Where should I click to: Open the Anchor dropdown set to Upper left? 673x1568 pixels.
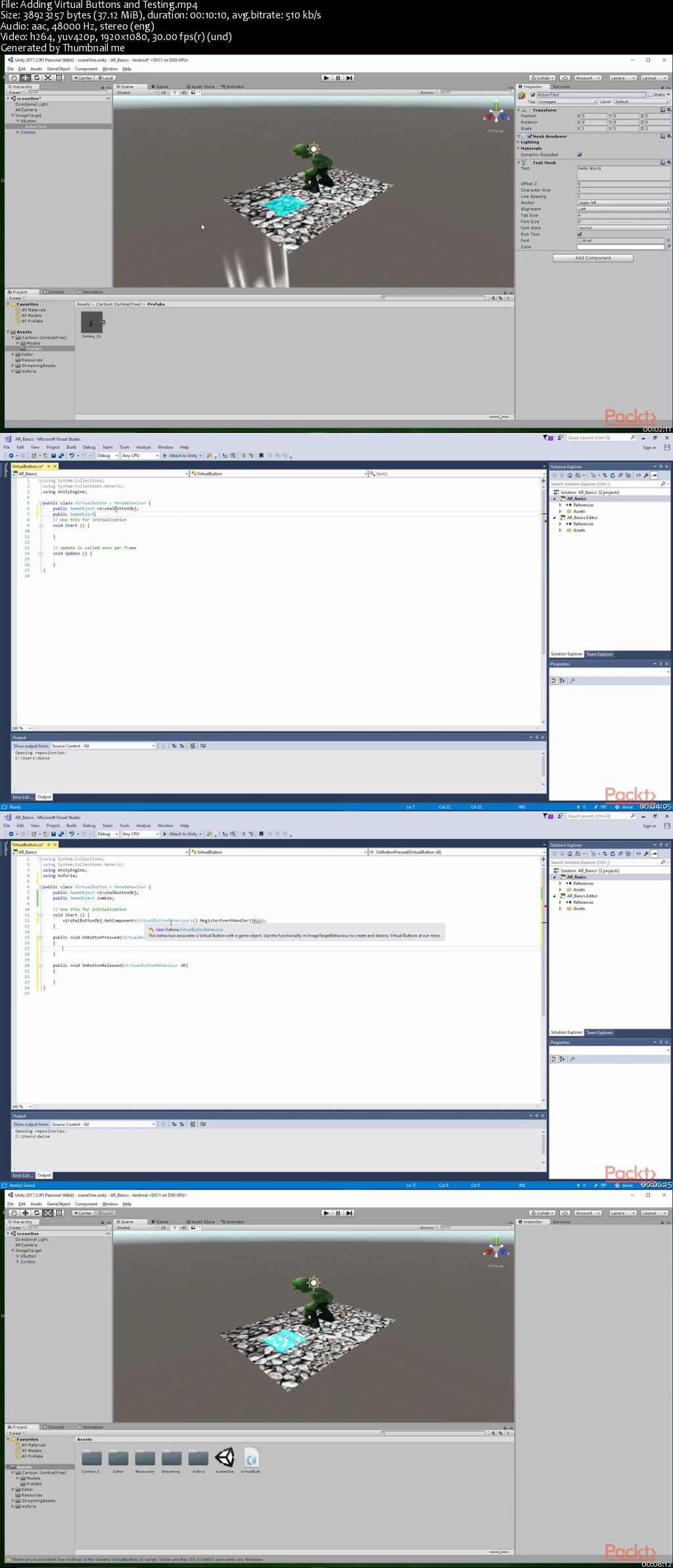(623, 202)
